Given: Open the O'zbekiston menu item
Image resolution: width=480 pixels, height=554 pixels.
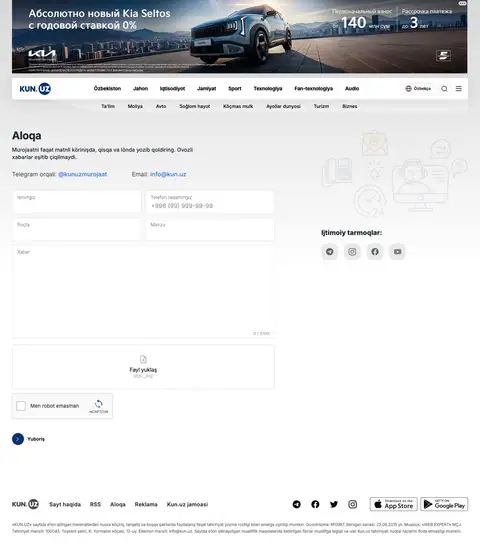Looking at the screenshot, I should click(x=107, y=88).
